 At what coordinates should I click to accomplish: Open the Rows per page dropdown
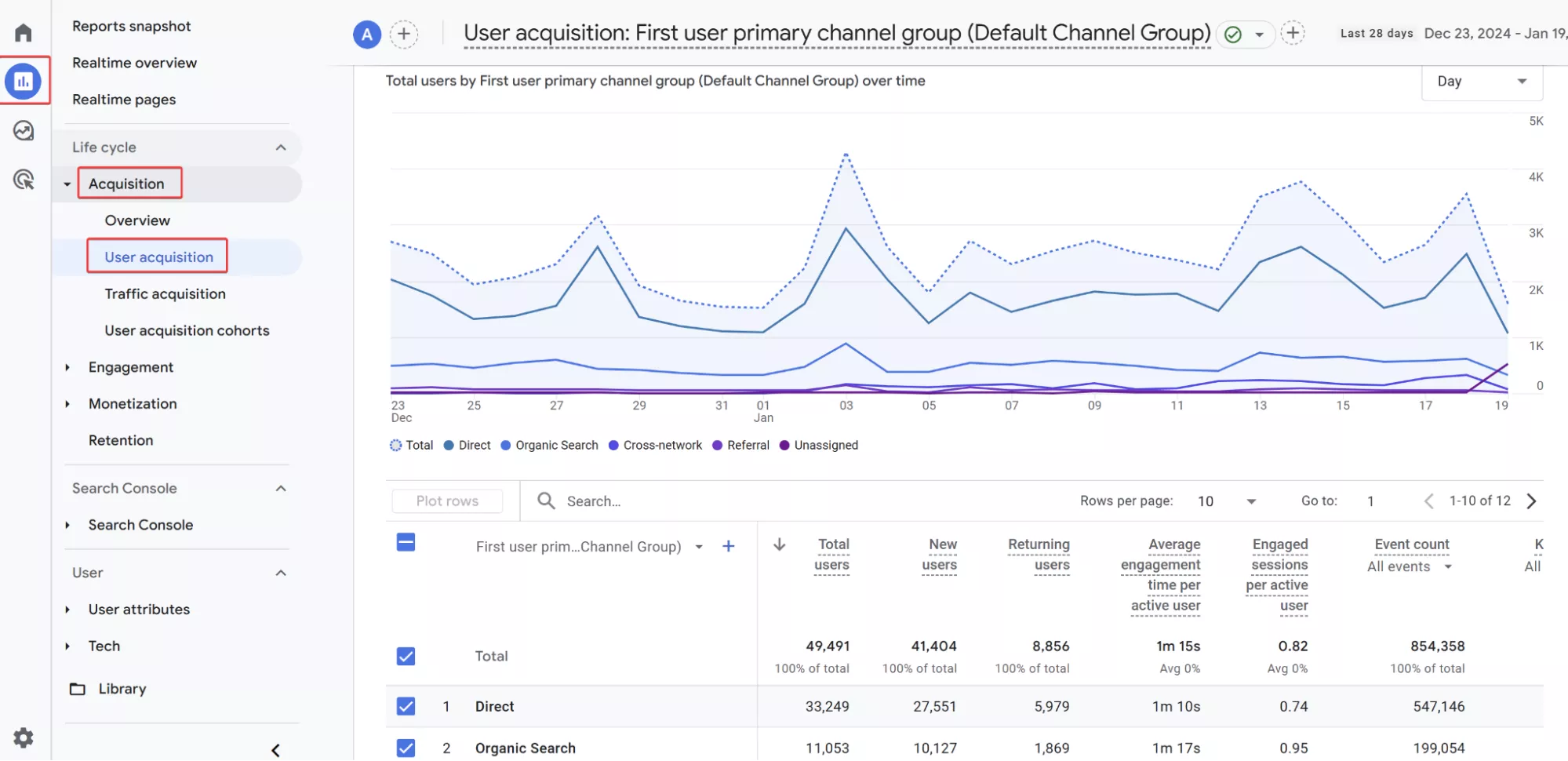[x=1227, y=501]
